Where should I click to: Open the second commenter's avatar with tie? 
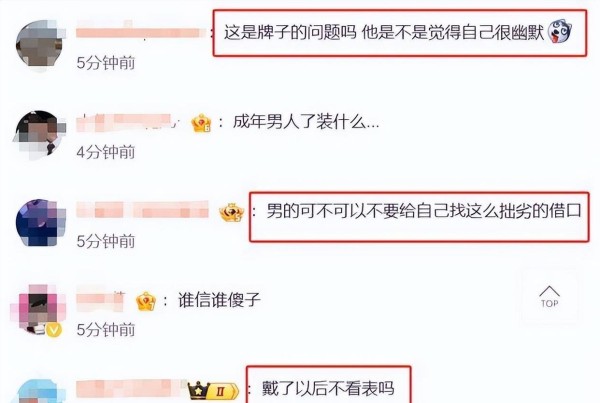pos(39,134)
